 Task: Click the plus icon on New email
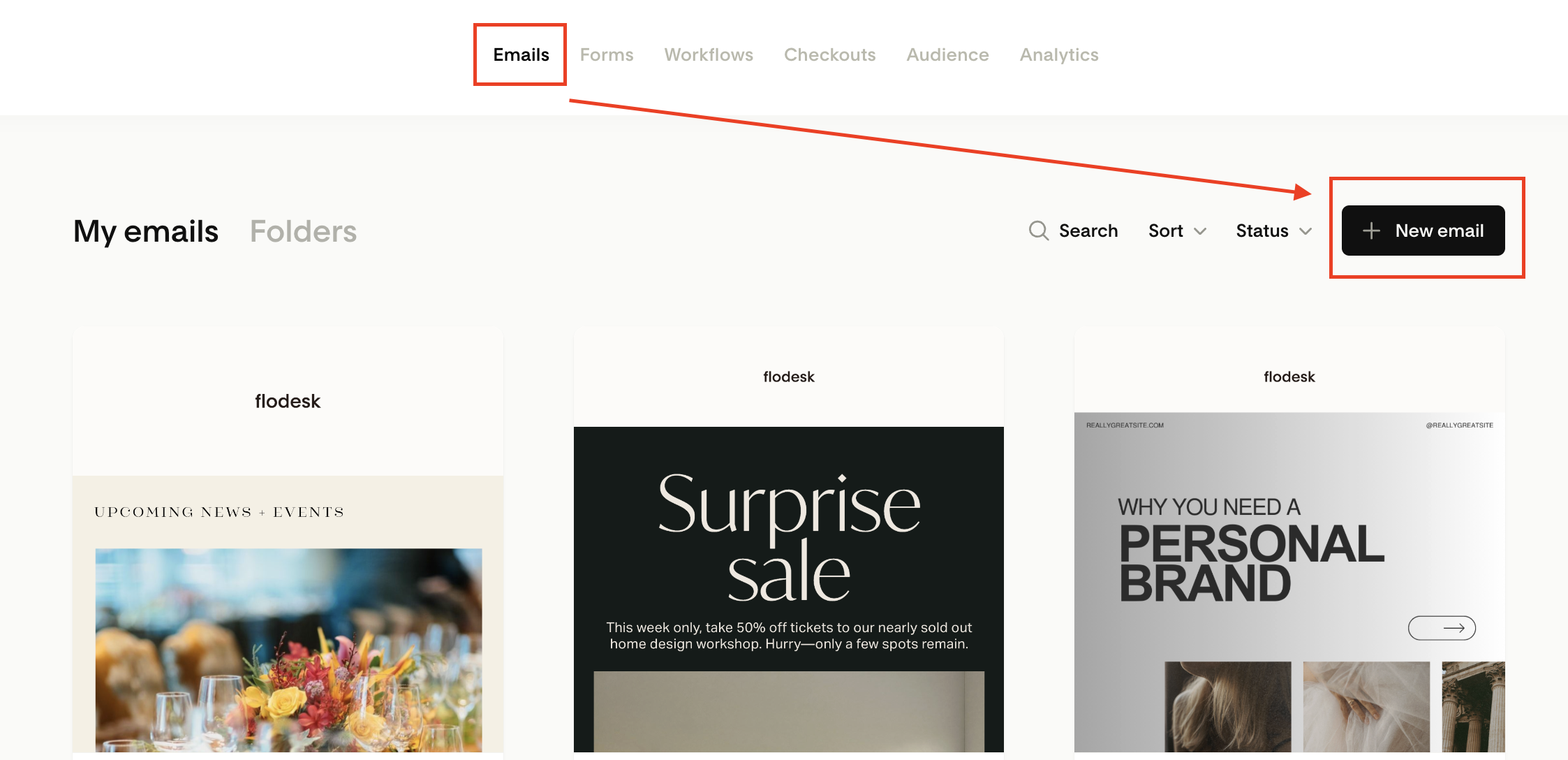coord(1371,231)
